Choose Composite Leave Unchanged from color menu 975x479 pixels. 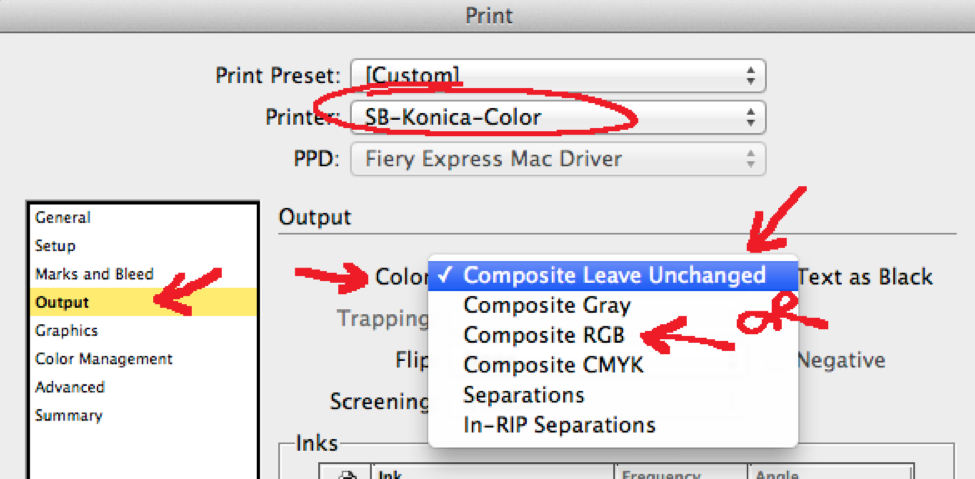point(612,275)
